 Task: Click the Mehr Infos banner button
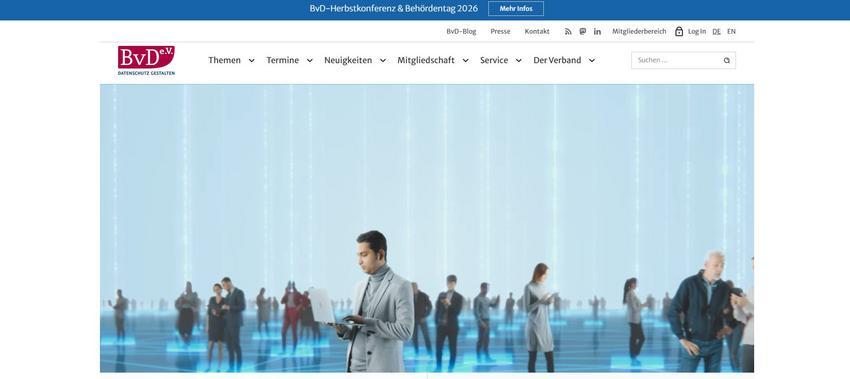click(x=516, y=9)
